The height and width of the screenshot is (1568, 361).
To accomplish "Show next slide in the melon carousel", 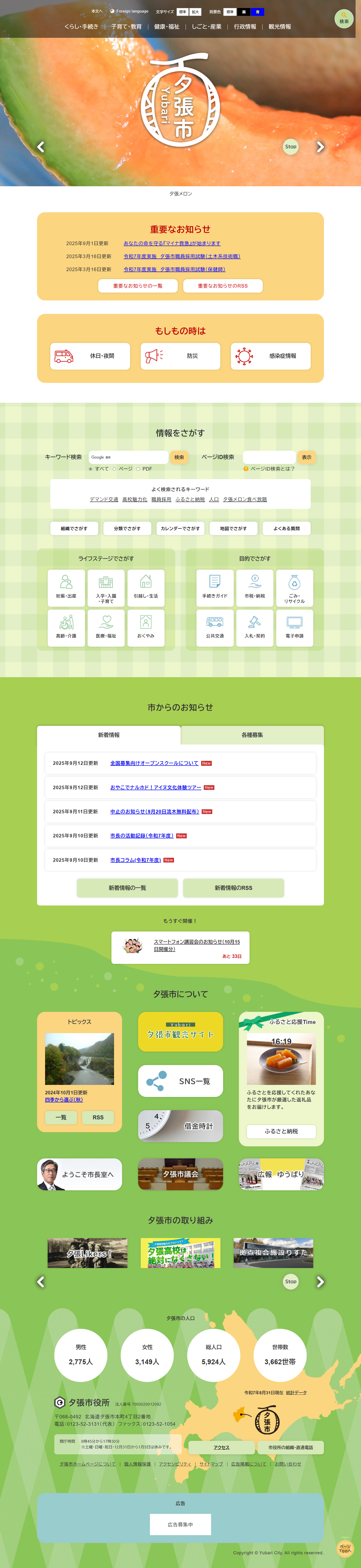I will pos(320,147).
